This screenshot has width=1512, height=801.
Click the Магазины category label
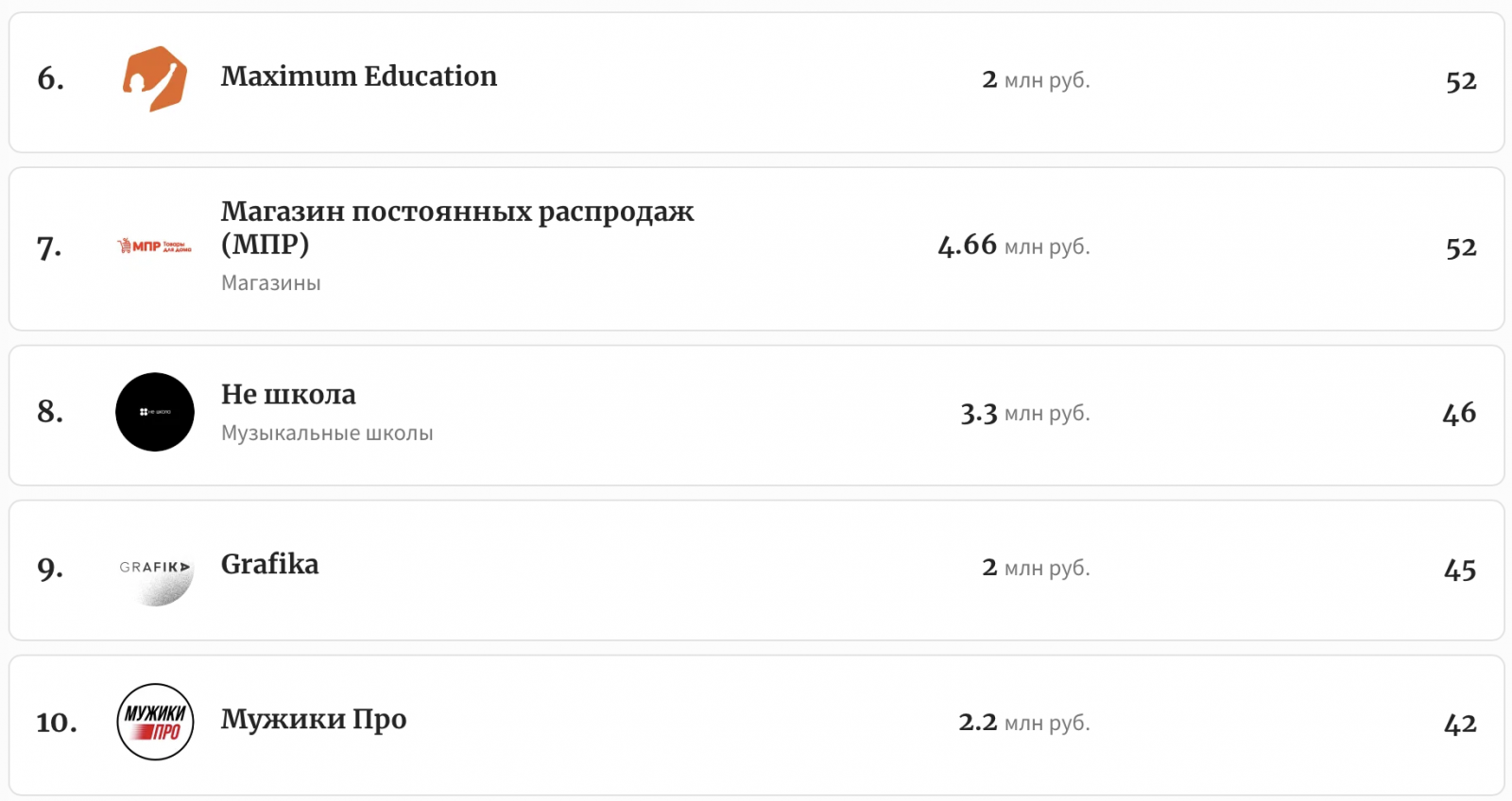tap(271, 283)
